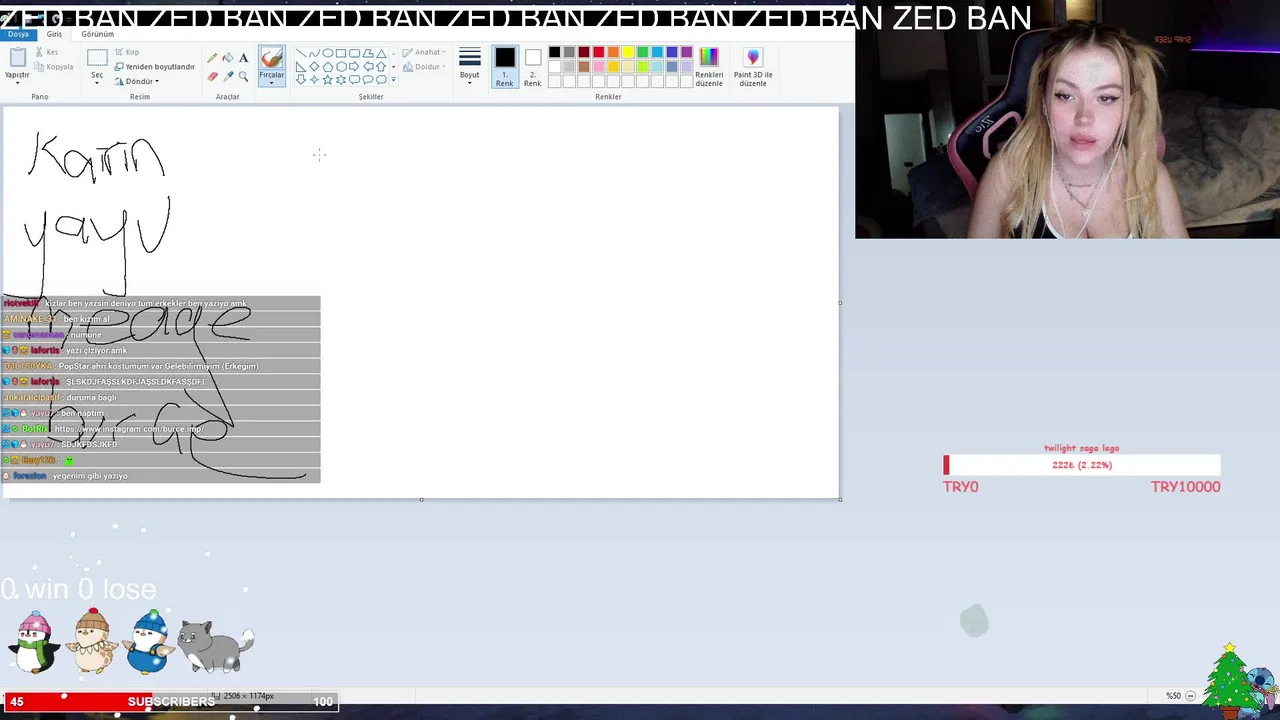Select the diamond shape
1280x720 pixels.
pos(314,66)
